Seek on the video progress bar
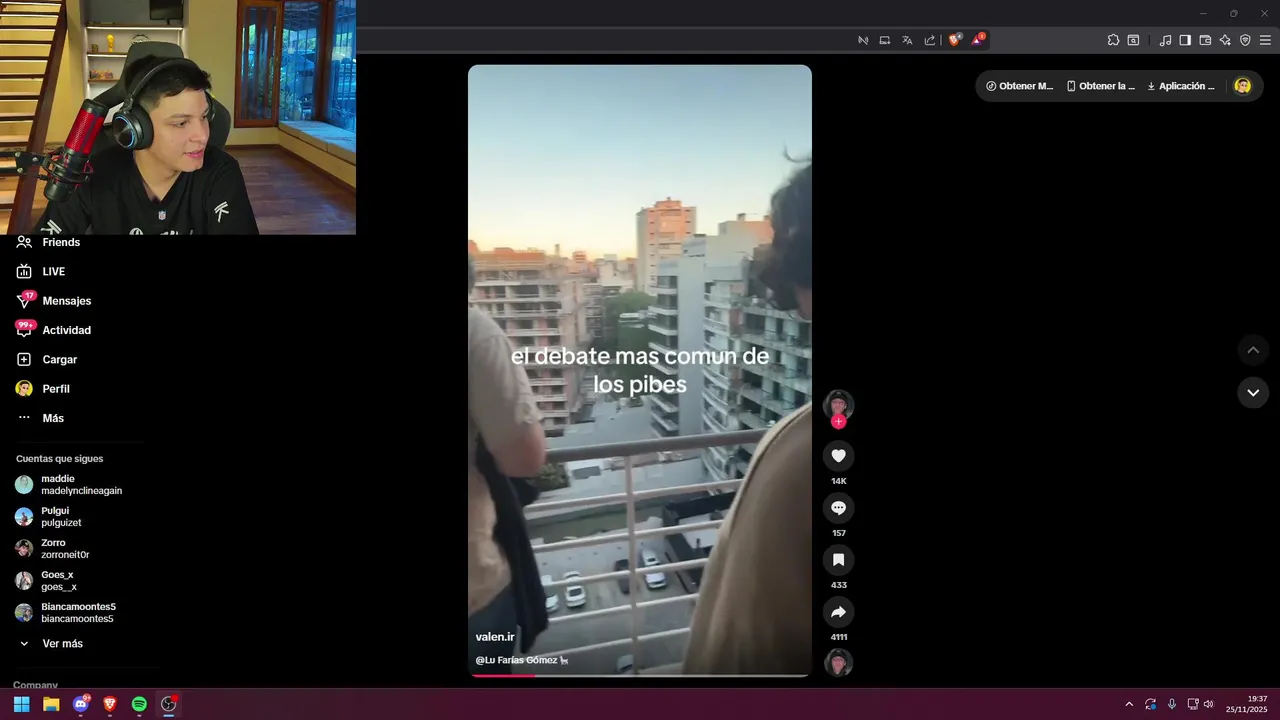1280x720 pixels. point(640,675)
